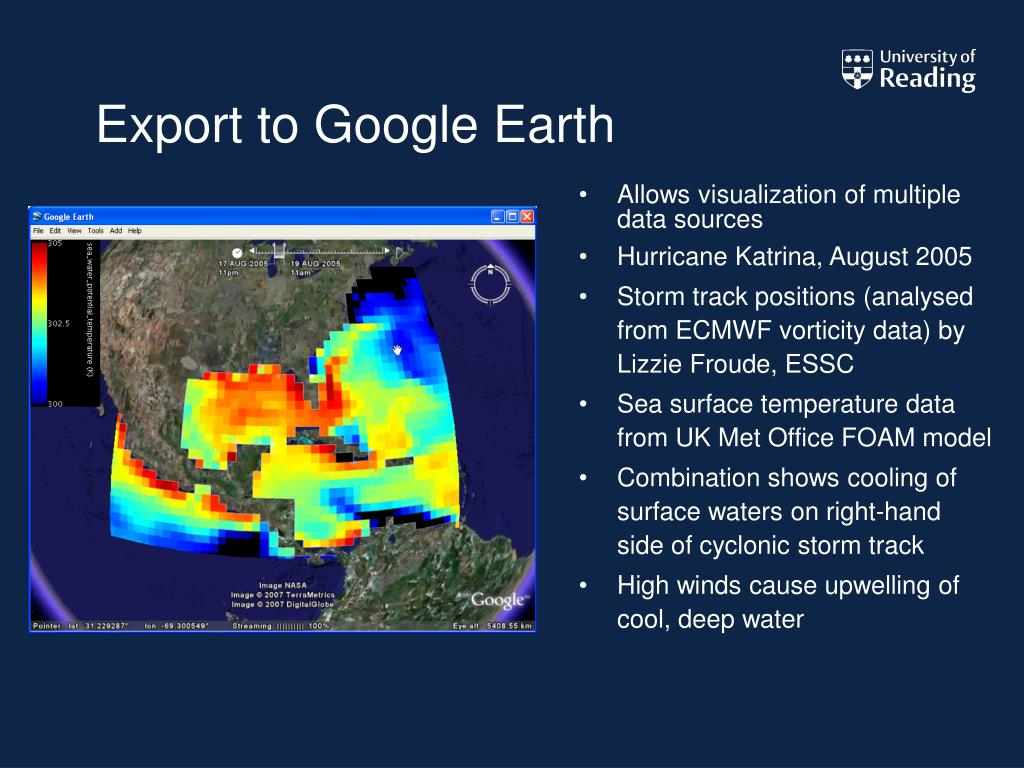Click the time slider range handle
Viewport: 1024px width, 768px height.
(279, 250)
